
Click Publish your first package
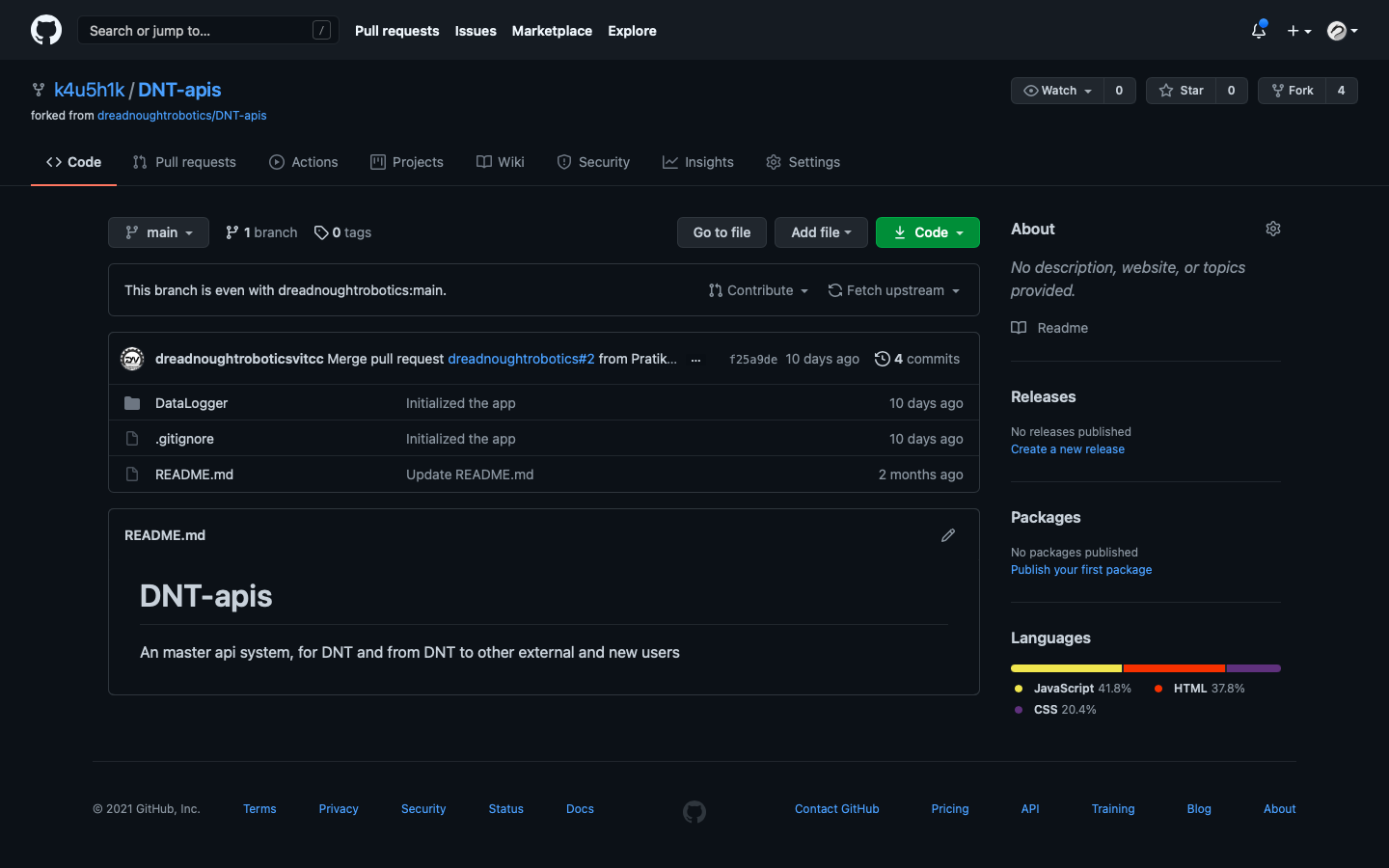[x=1081, y=570]
